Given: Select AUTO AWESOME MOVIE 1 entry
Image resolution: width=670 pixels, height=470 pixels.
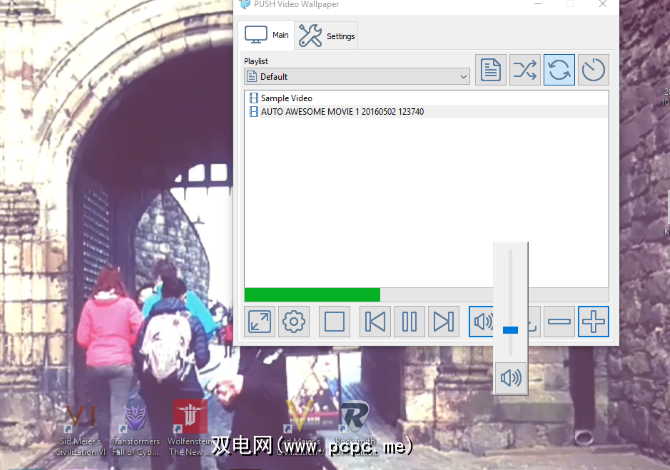Looking at the screenshot, I should click(x=426, y=112).
